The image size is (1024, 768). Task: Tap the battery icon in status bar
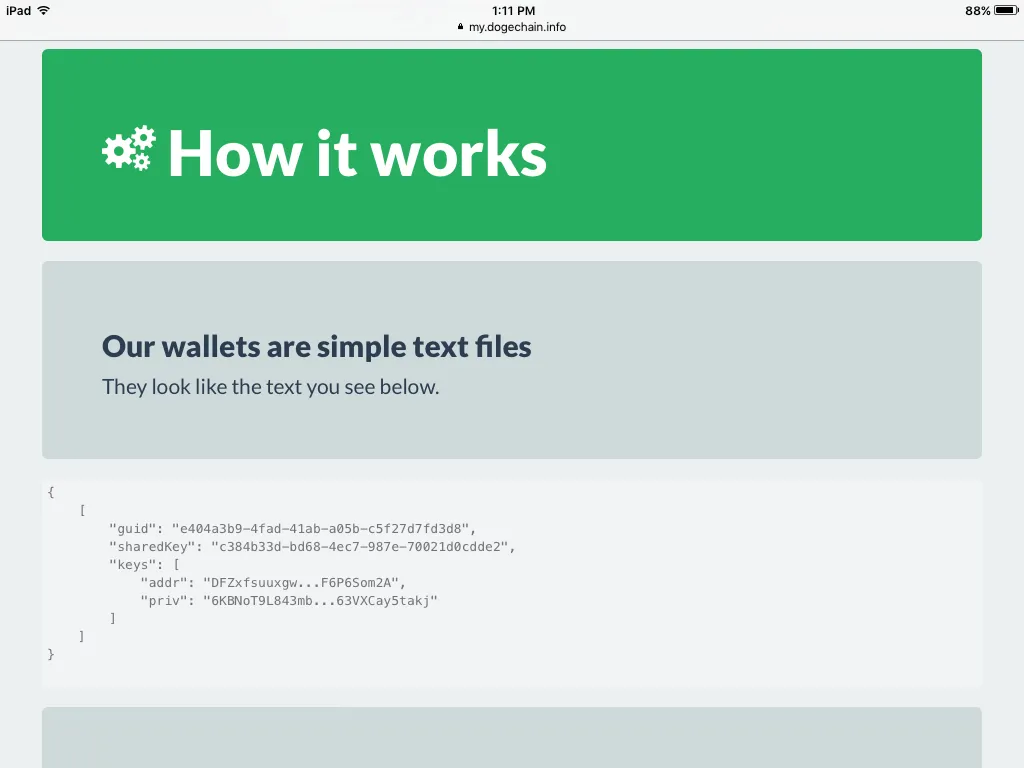(1006, 10)
